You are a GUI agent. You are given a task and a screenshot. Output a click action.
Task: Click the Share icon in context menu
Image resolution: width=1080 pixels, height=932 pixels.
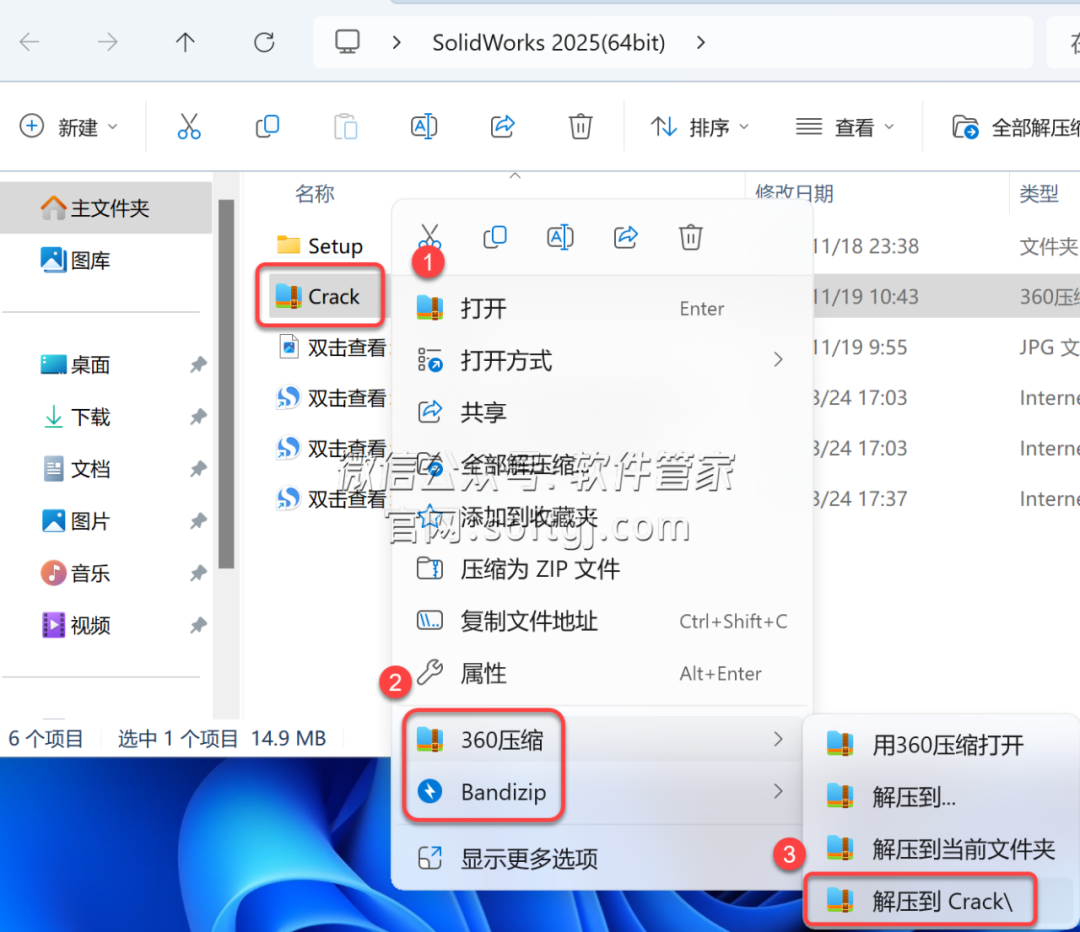(625, 237)
